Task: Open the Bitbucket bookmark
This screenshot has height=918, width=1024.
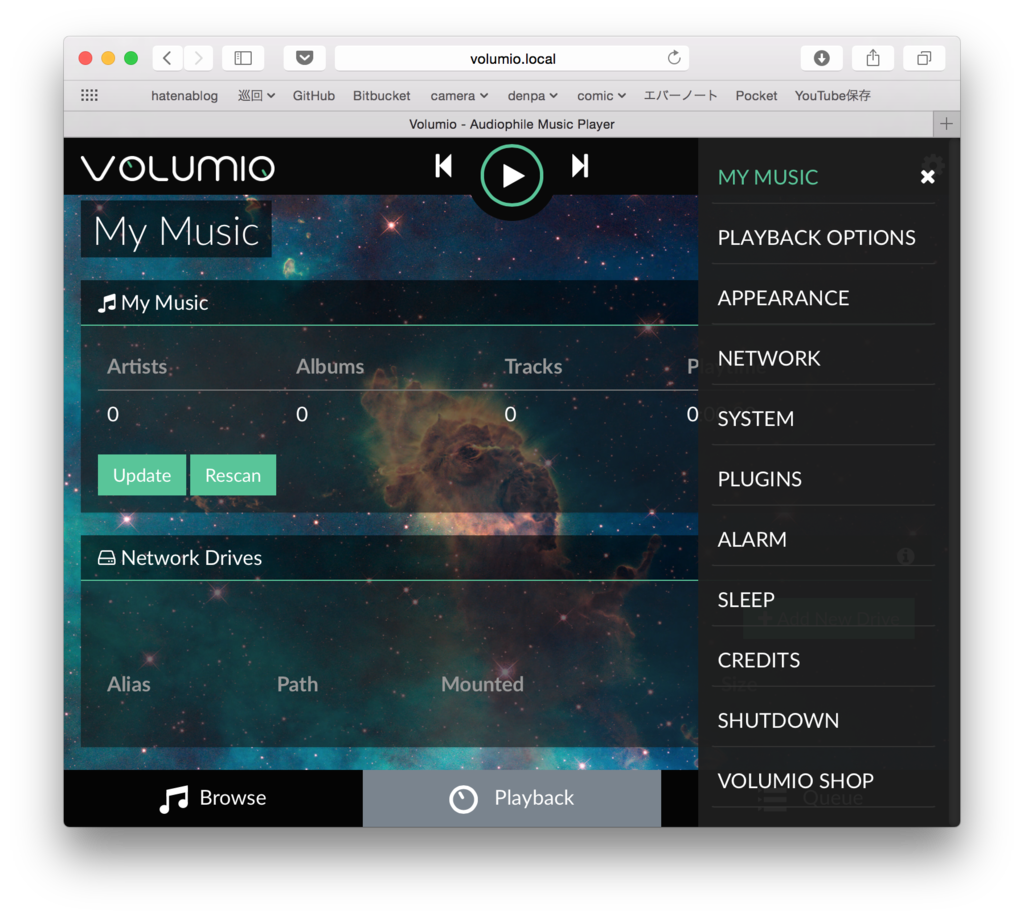Action: [381, 95]
